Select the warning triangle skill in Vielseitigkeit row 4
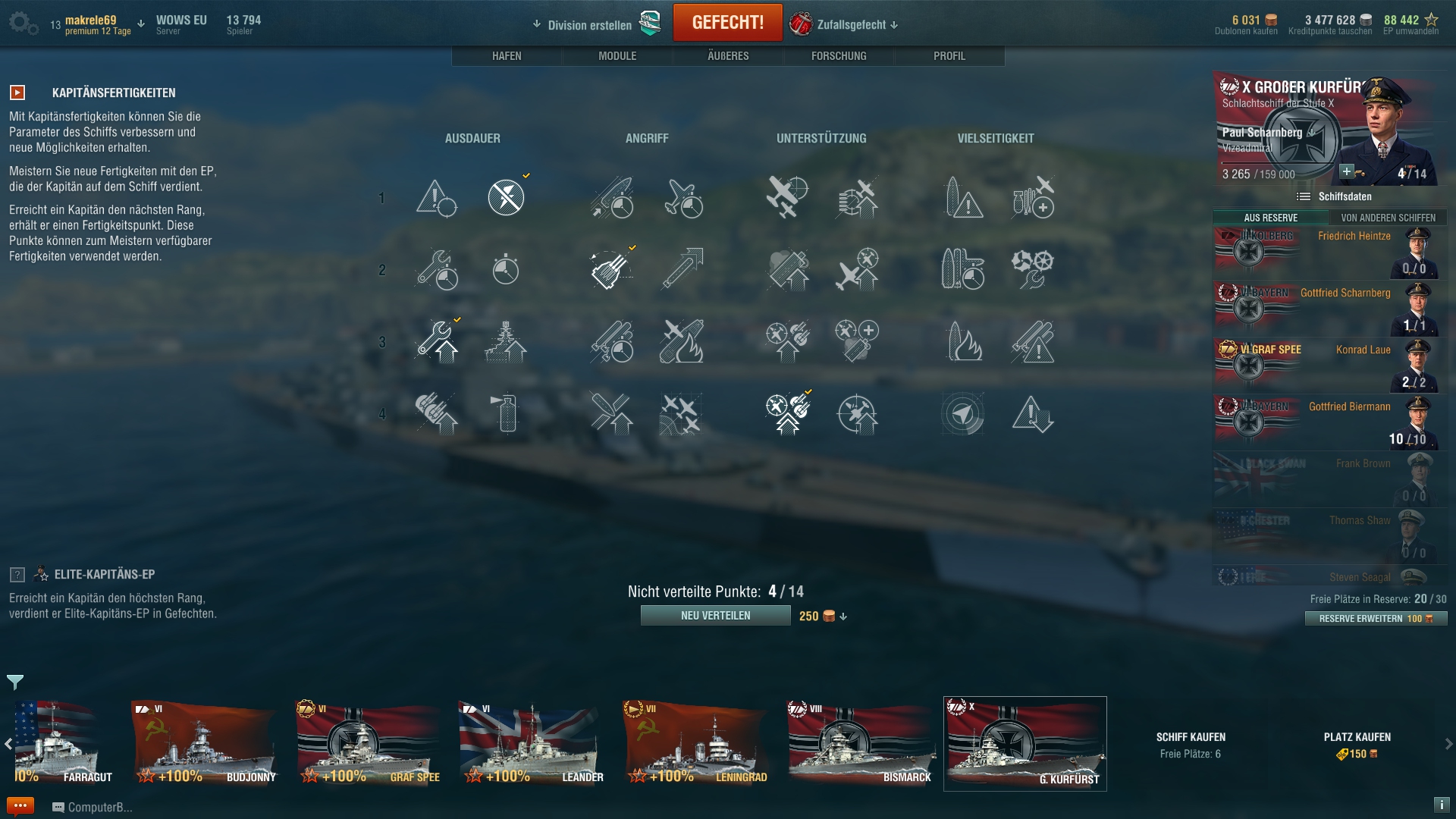 coord(1033,414)
